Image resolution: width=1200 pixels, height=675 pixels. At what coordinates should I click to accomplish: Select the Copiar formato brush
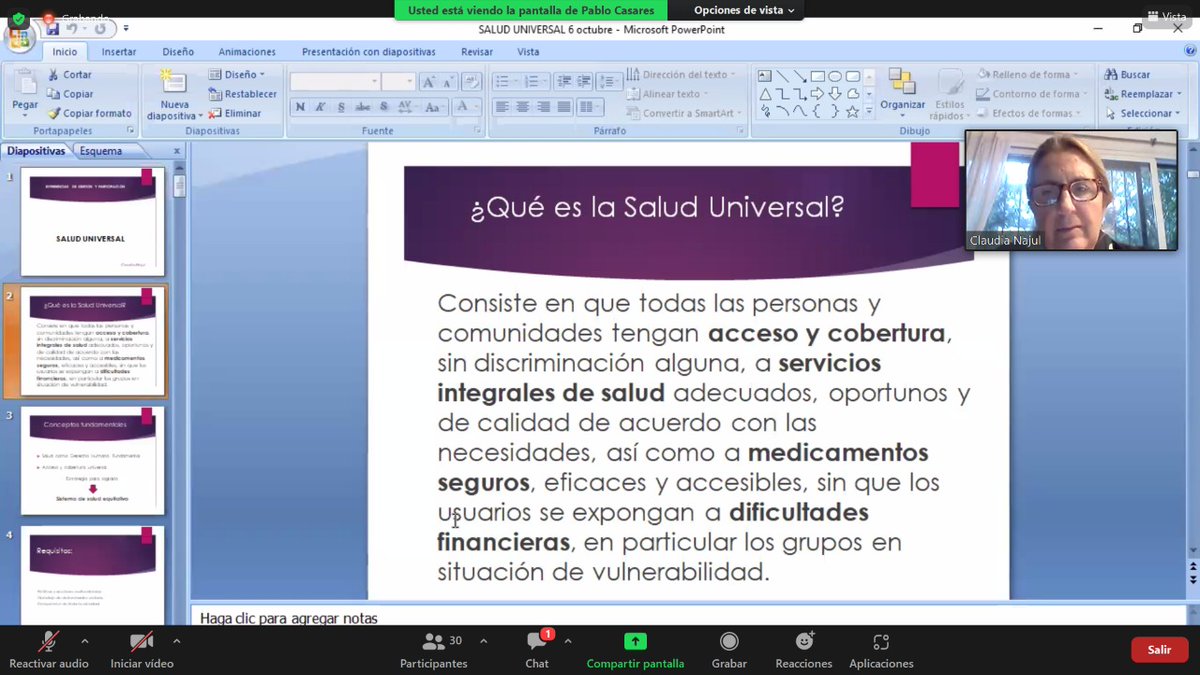pyautogui.click(x=89, y=113)
